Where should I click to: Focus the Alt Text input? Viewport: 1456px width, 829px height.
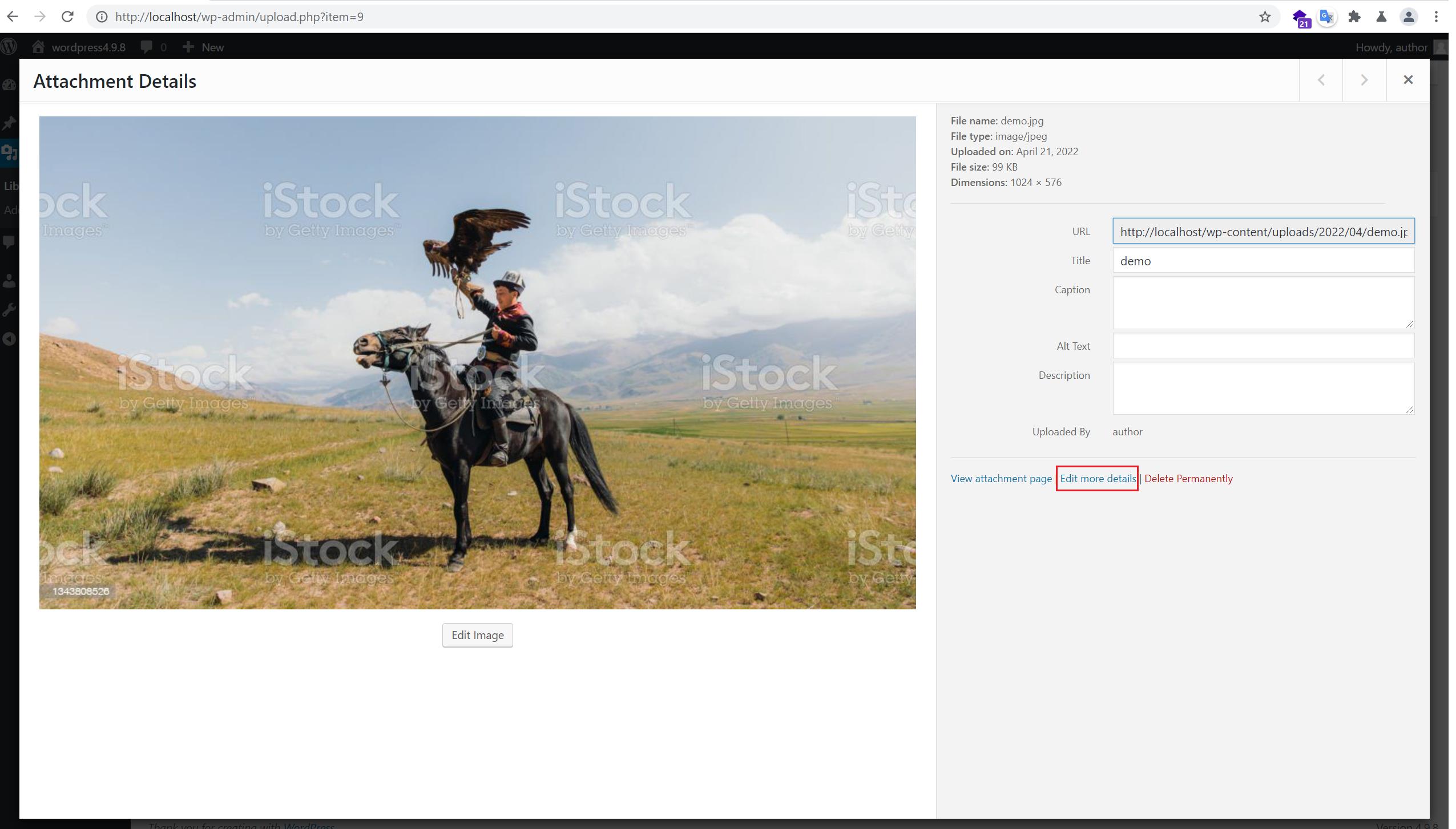[x=1263, y=346]
